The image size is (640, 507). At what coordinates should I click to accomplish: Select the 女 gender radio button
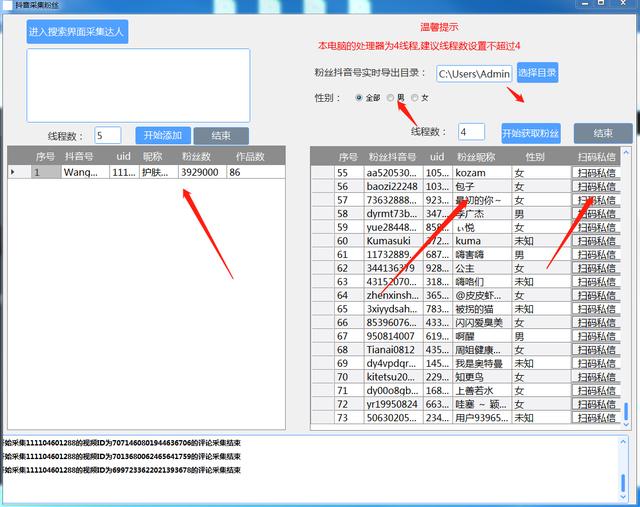click(415, 98)
